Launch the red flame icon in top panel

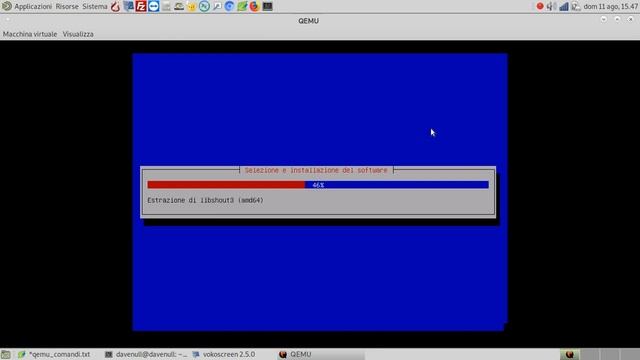116,6
